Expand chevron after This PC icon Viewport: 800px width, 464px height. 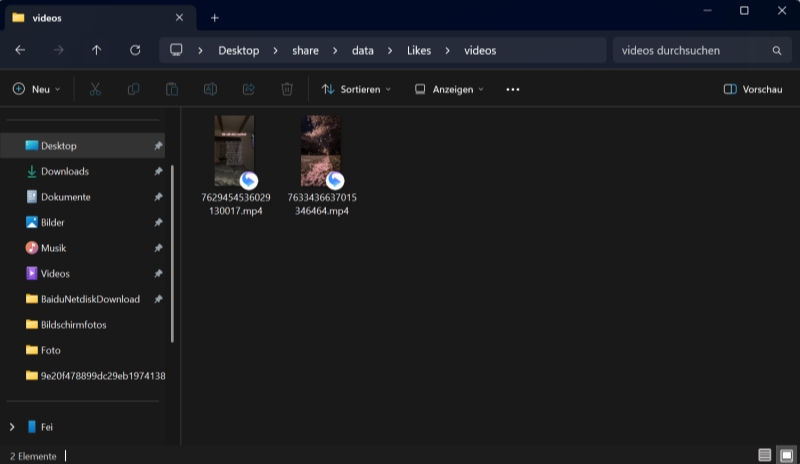201,51
